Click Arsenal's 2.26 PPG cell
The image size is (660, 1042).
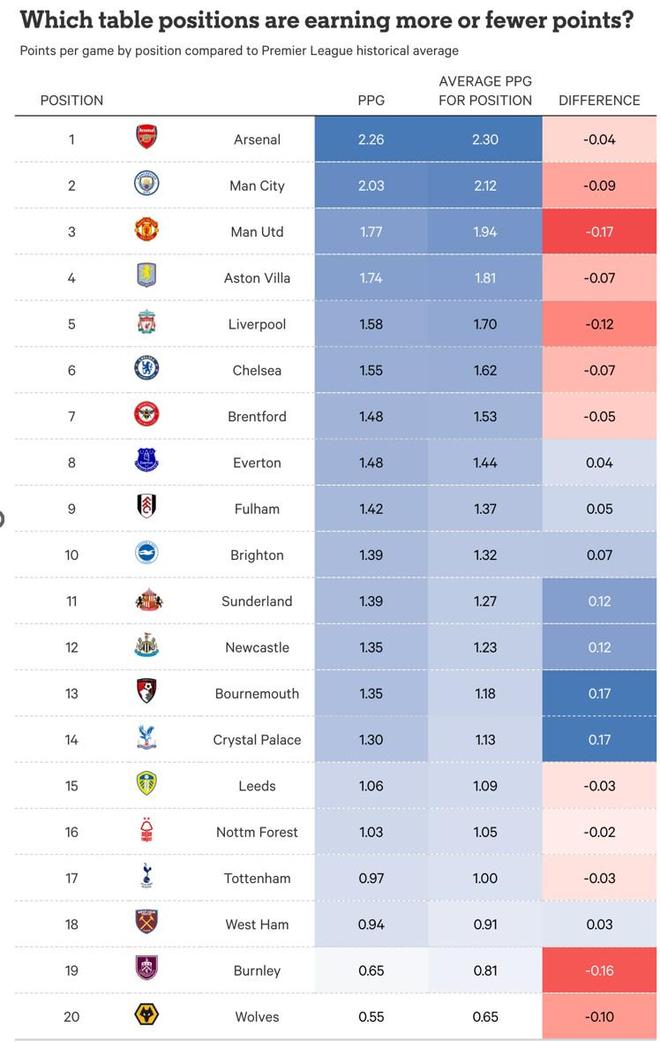click(371, 139)
